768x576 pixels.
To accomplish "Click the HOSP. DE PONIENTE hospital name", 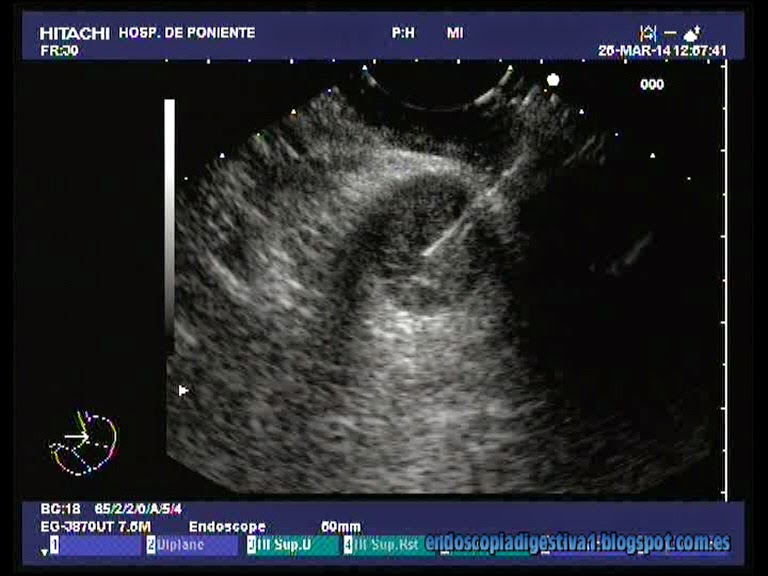I will (187, 33).
